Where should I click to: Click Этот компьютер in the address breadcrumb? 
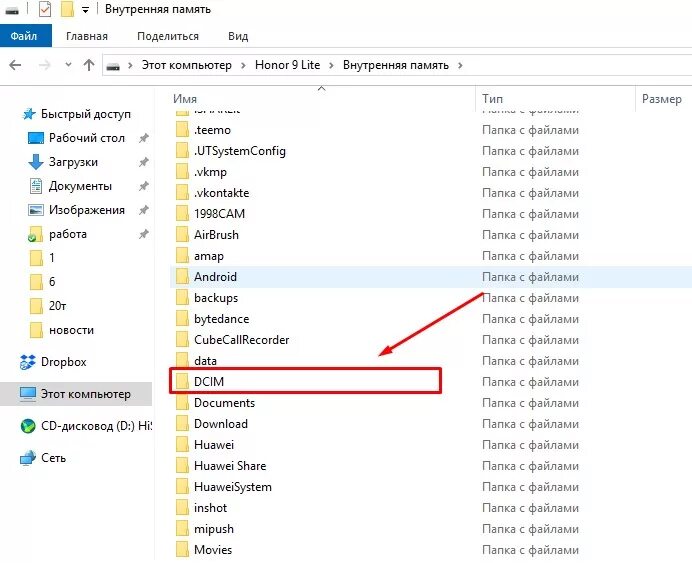coord(186,65)
